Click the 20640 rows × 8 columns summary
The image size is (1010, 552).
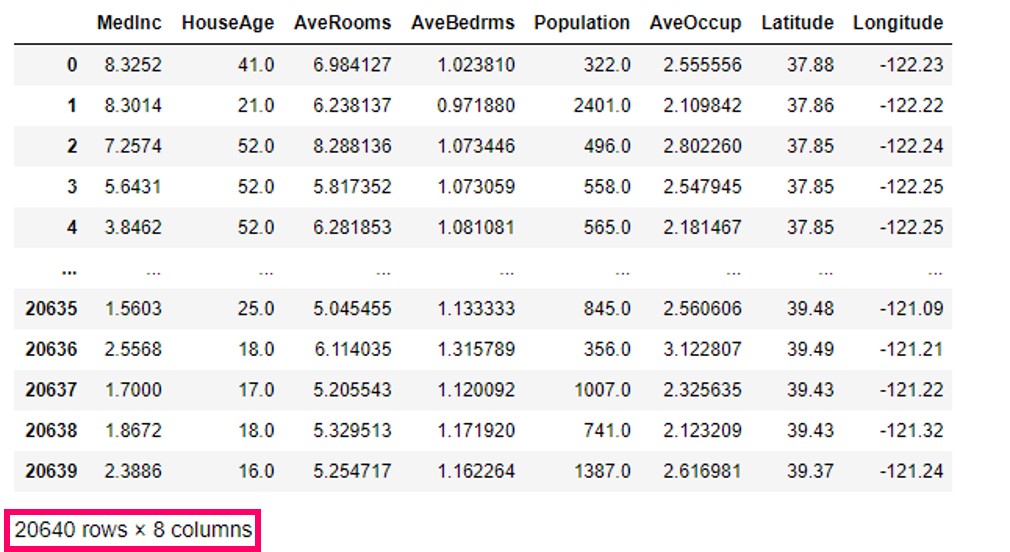133,530
